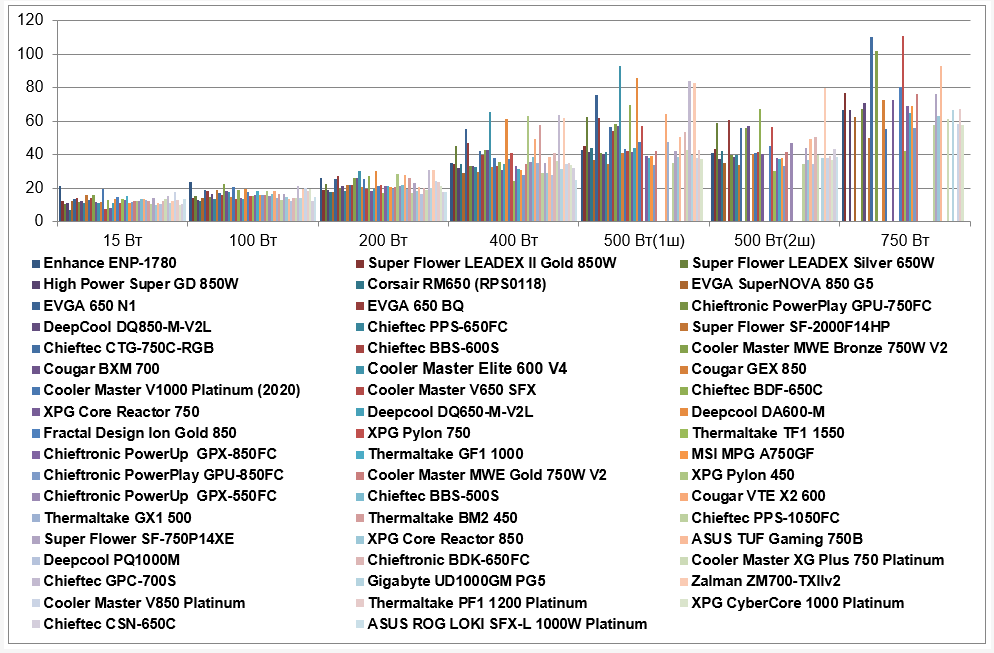Click Super Flower SF-750P14XE legend label

[139, 539]
